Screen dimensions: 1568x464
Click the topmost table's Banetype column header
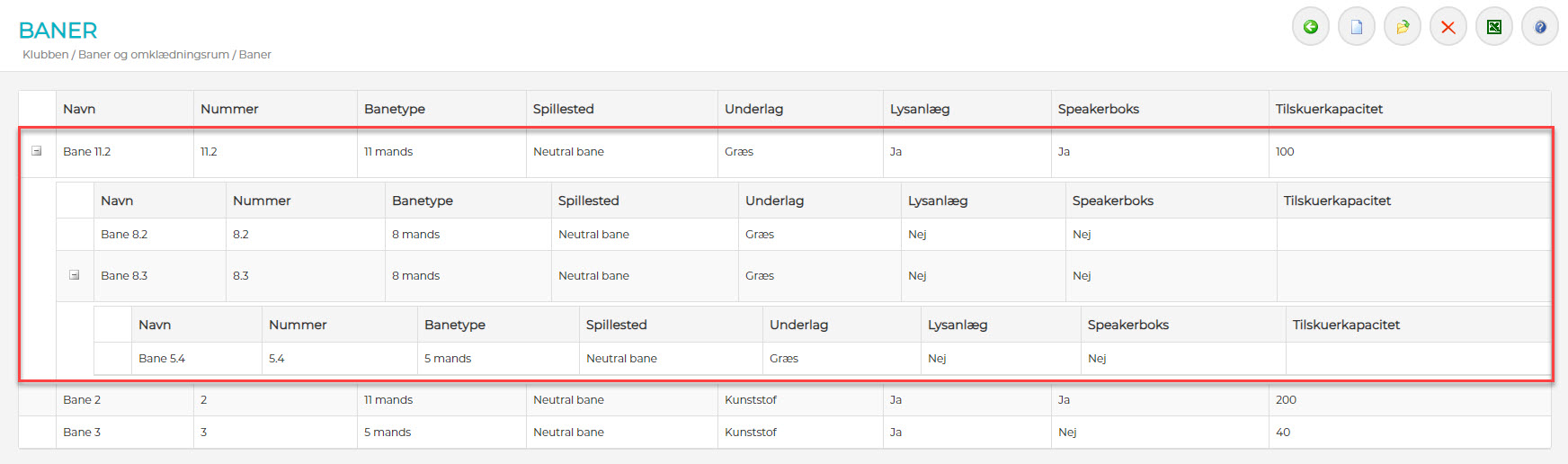[395, 109]
